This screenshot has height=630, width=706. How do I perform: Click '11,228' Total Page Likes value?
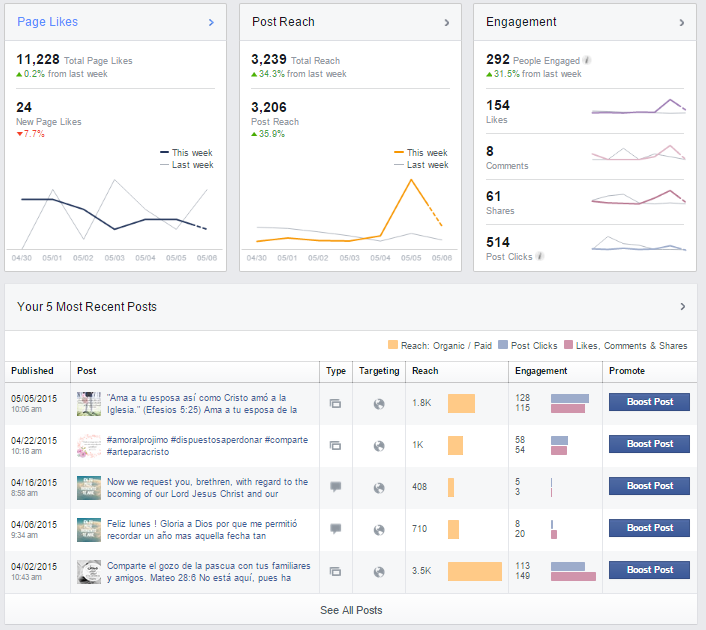point(38,59)
